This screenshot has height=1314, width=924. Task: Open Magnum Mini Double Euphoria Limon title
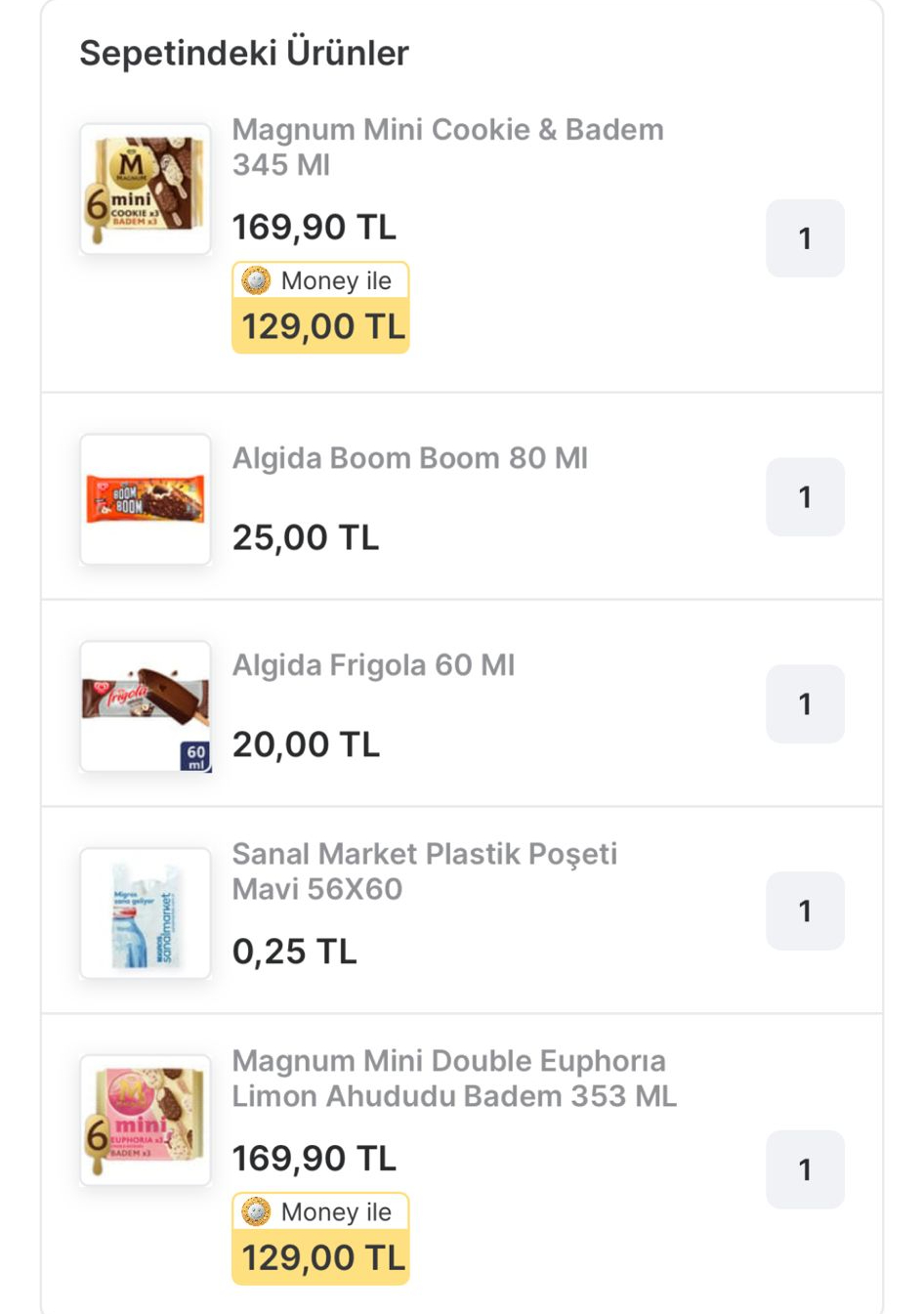(x=453, y=1078)
